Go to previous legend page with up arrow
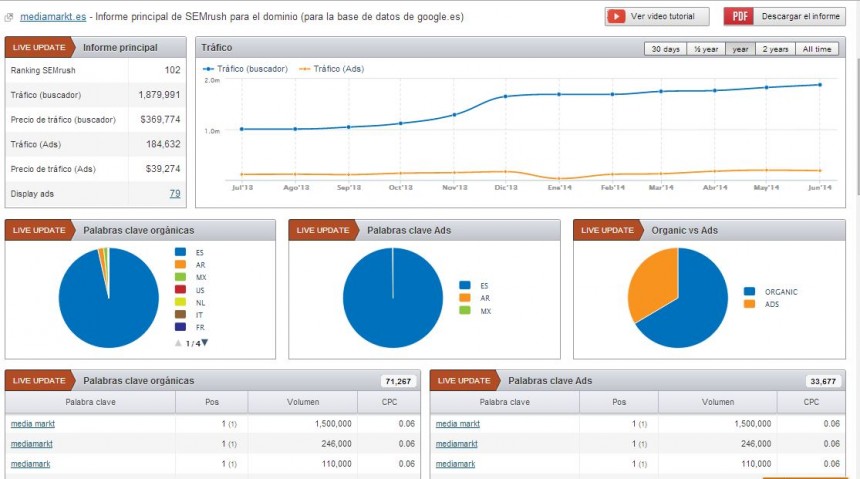Screen dimensions: 860x479 point(178,343)
